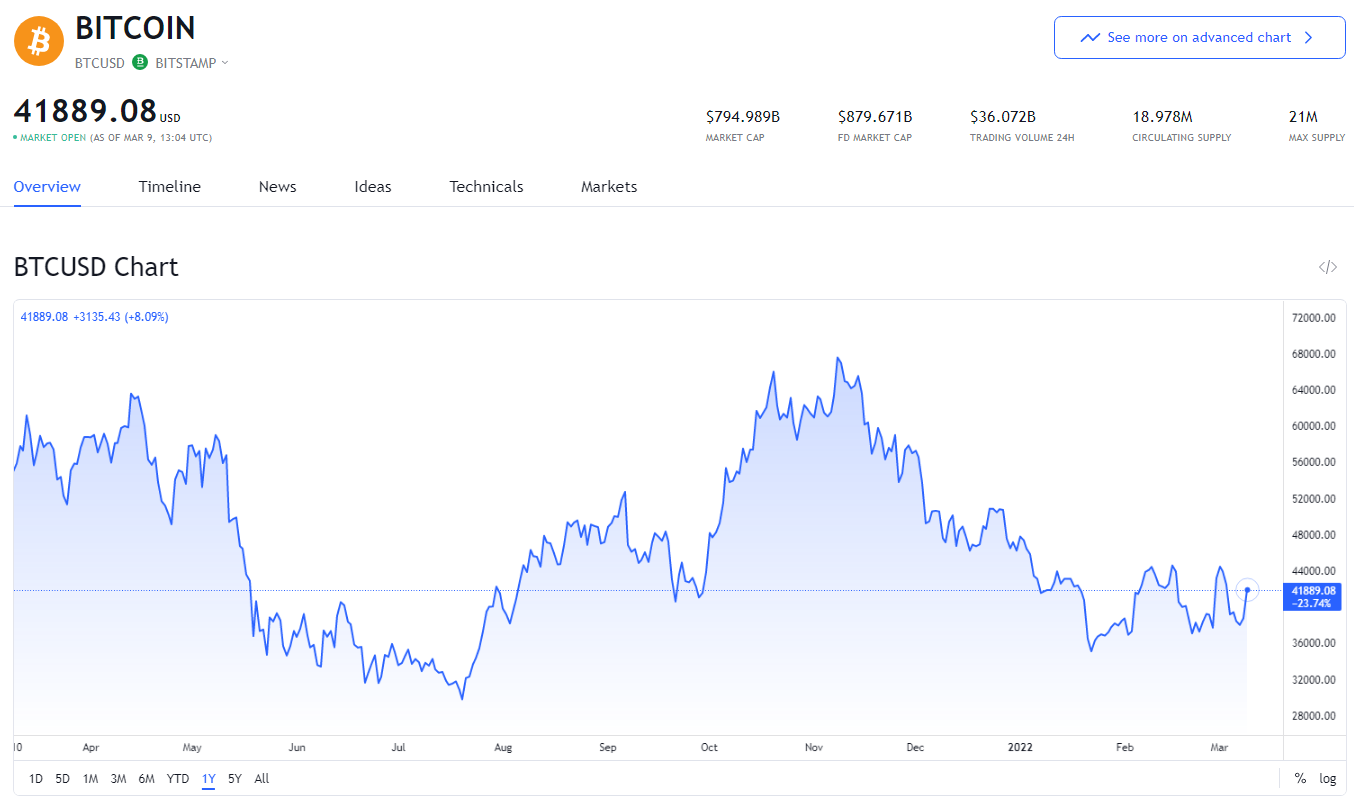Screen dimensions: 1354x803
Task: Click the chevron arrow on the advanced chart button
Action: [x=1309, y=38]
